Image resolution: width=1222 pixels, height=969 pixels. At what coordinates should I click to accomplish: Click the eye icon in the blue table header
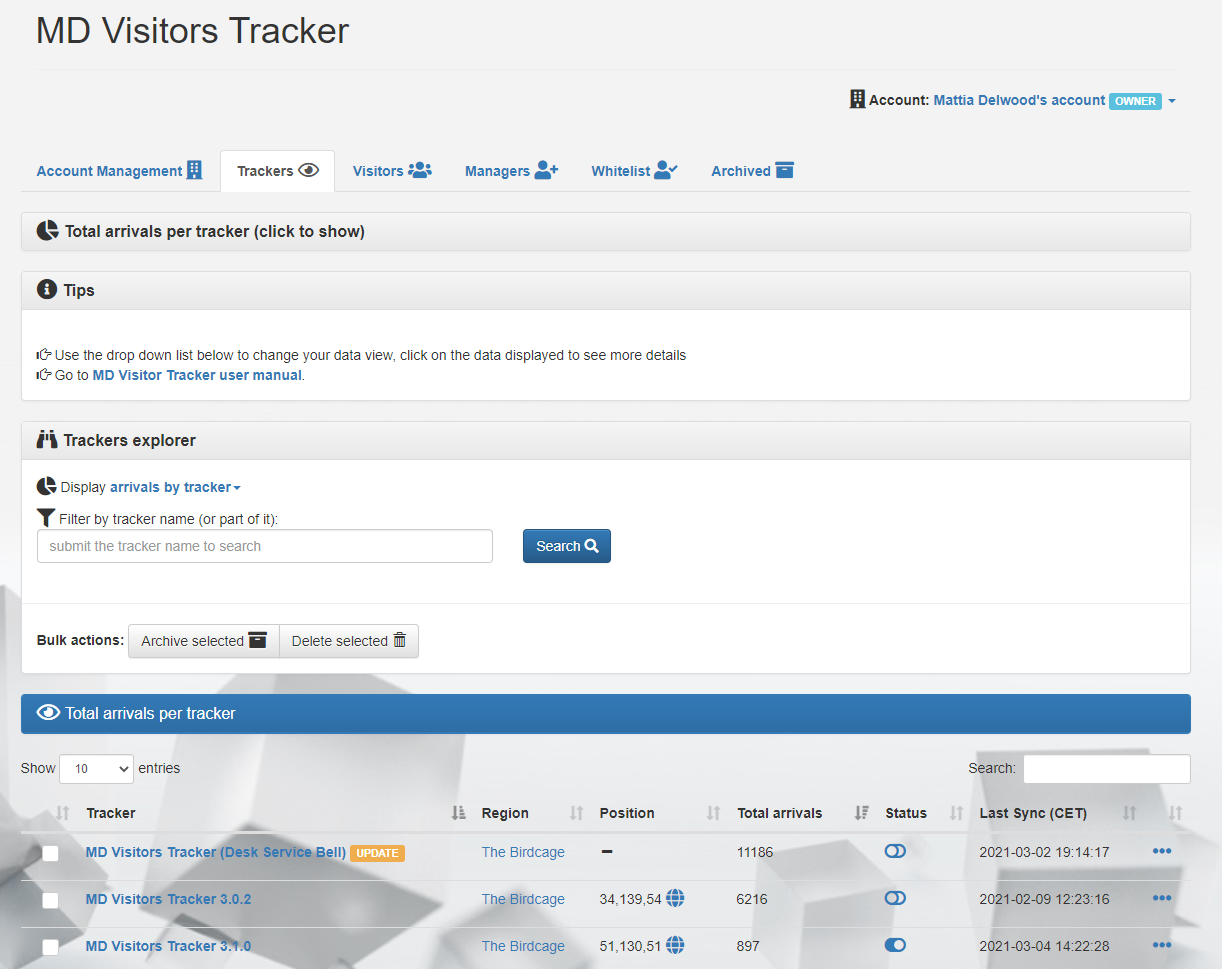pos(48,712)
